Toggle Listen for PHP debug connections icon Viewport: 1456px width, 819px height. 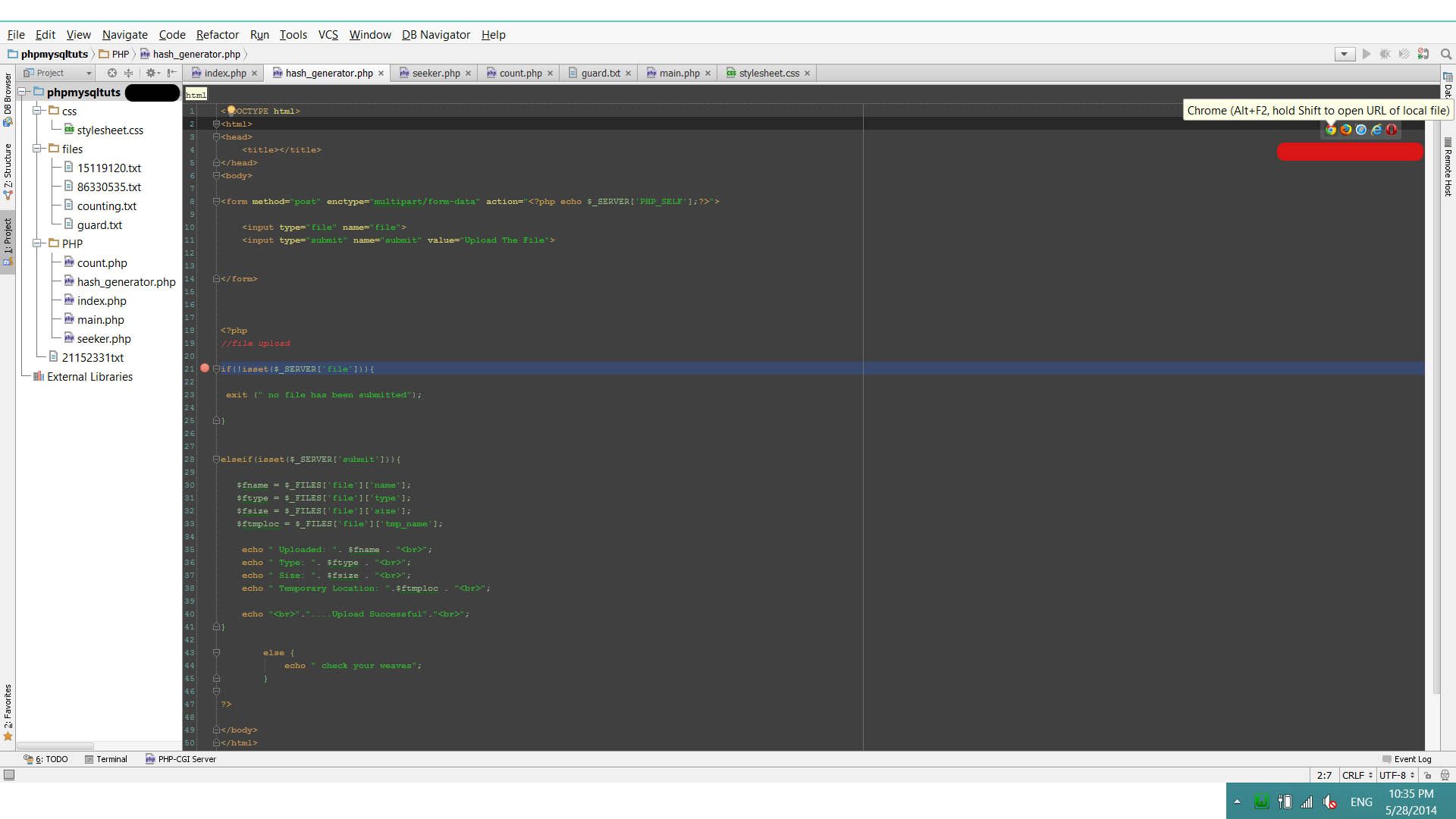point(1423,54)
